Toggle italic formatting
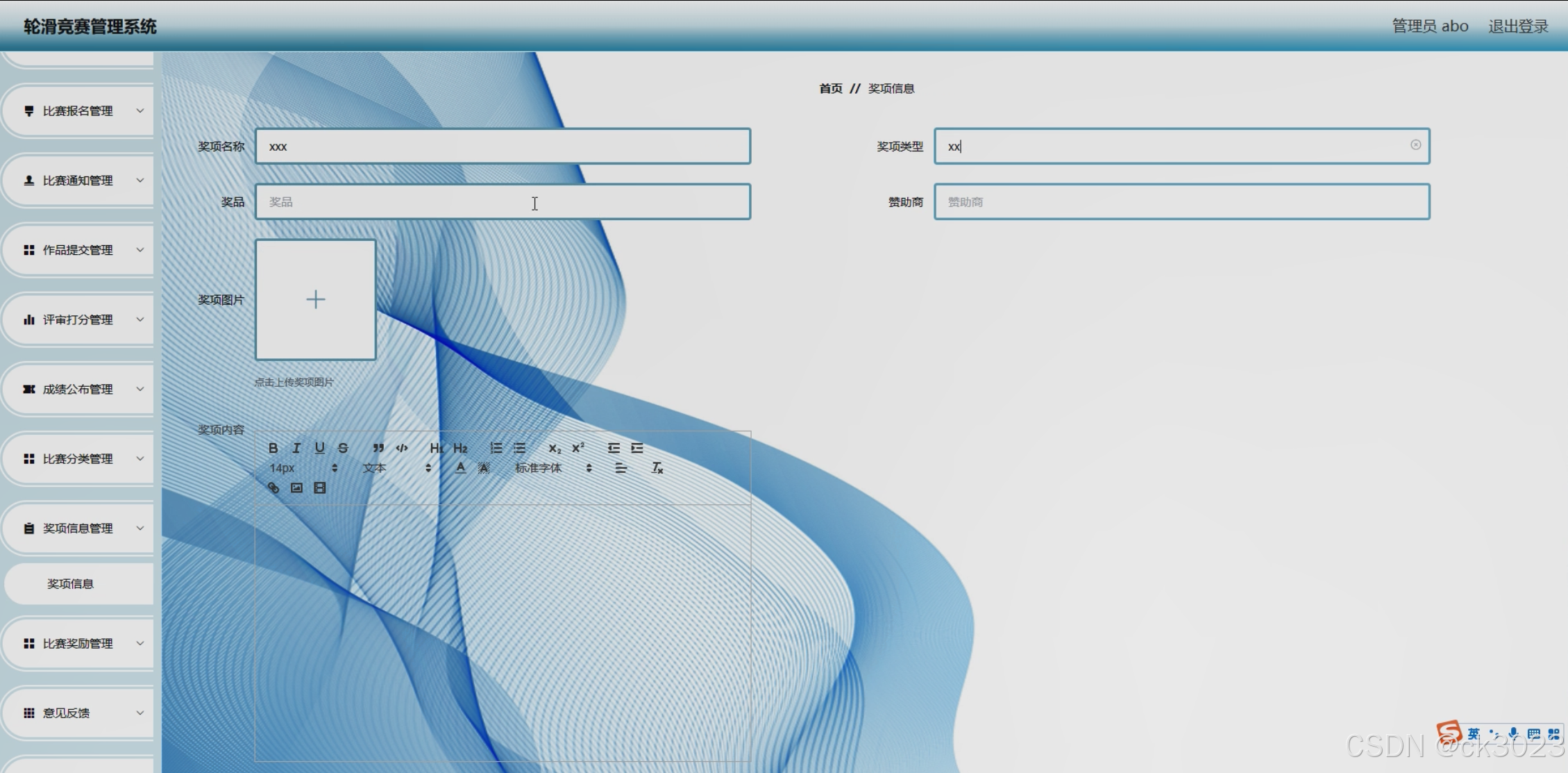The width and height of the screenshot is (1568, 773). (x=296, y=448)
